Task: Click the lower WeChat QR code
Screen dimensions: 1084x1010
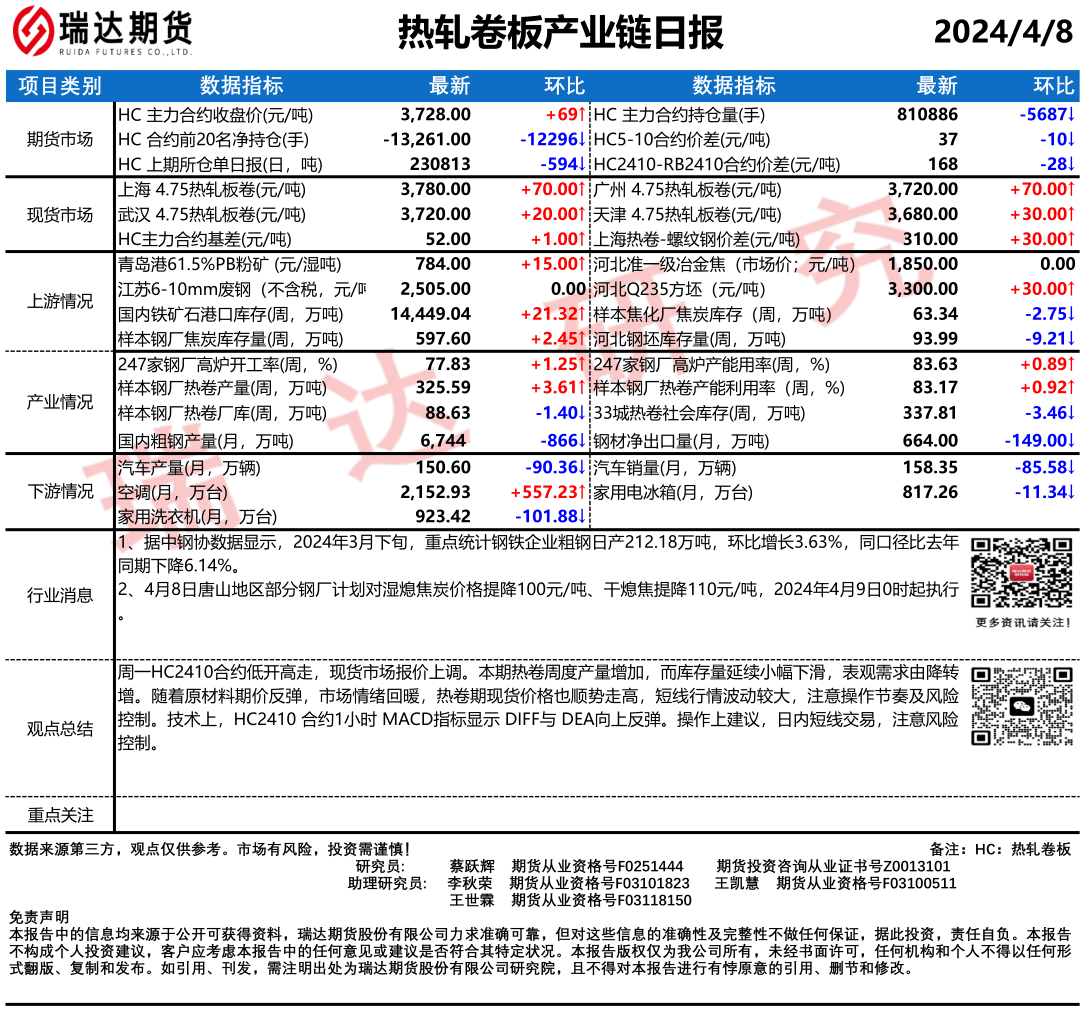Action: point(1021,707)
